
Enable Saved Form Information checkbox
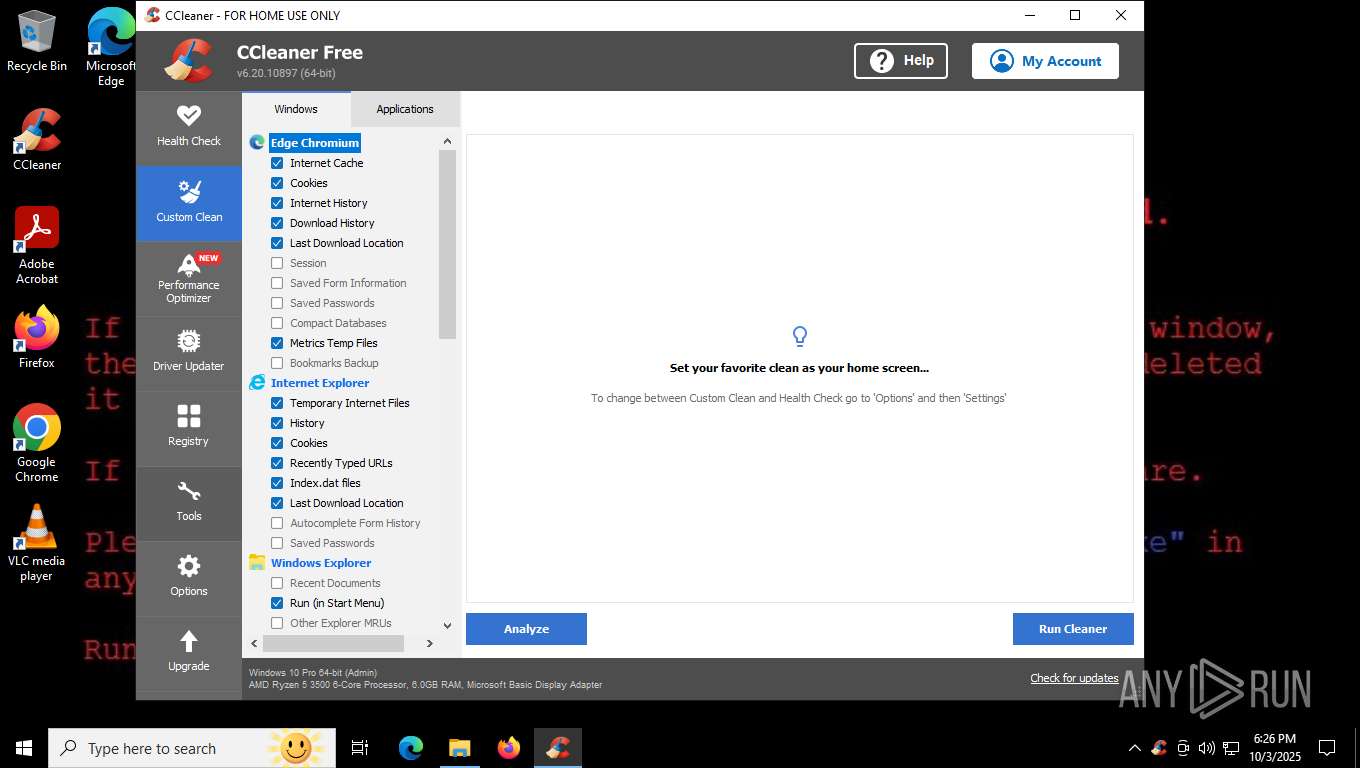[277, 283]
